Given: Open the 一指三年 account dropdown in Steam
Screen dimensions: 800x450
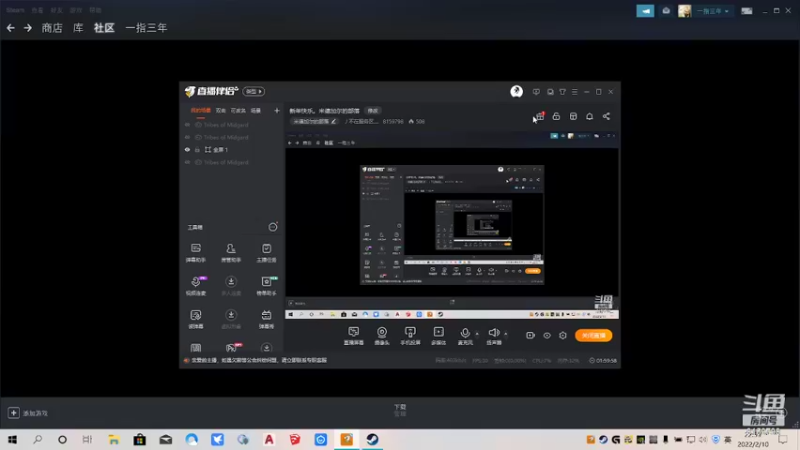Looking at the screenshot, I should click(x=713, y=11).
